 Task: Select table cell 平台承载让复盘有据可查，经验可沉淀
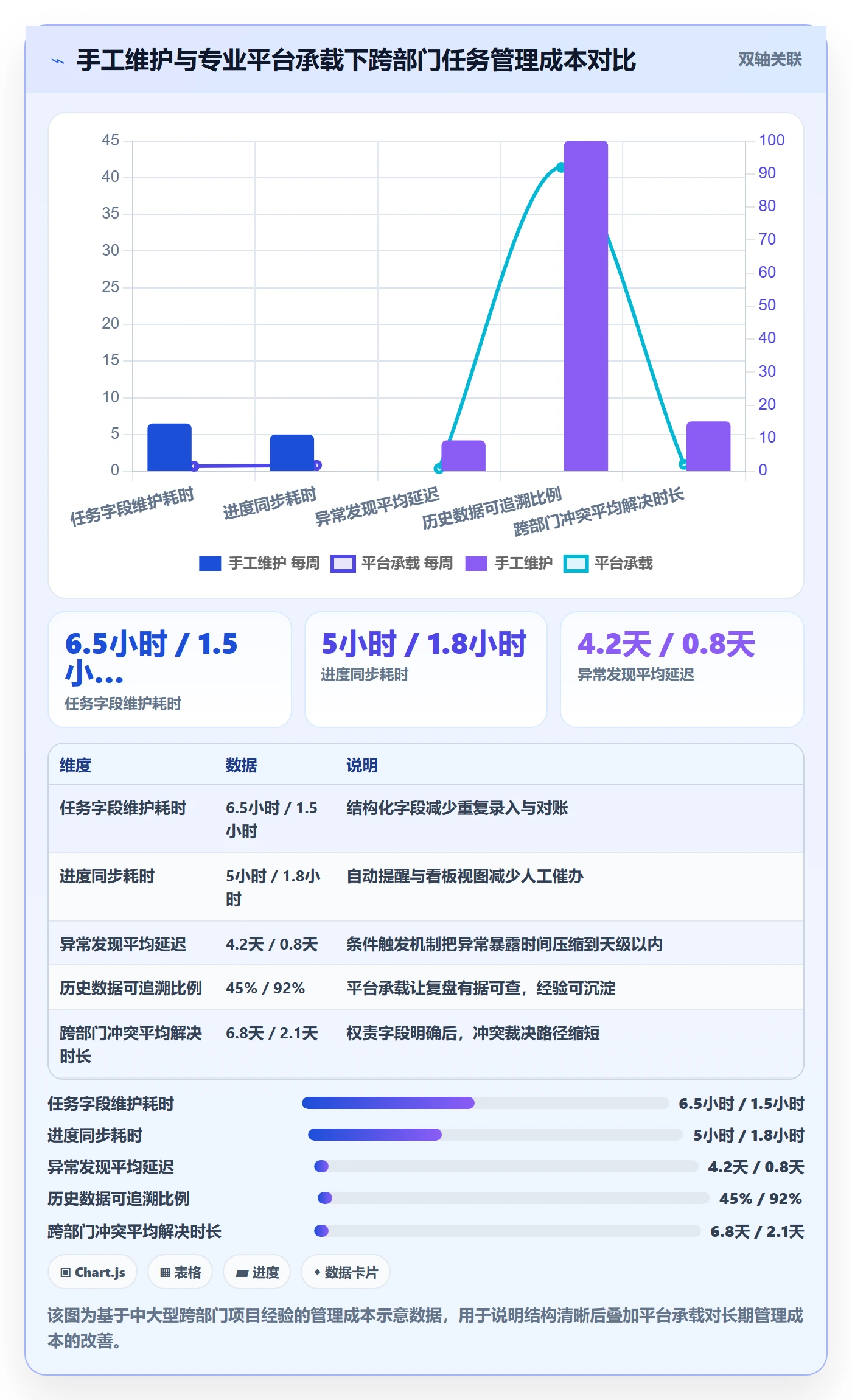tap(481, 988)
